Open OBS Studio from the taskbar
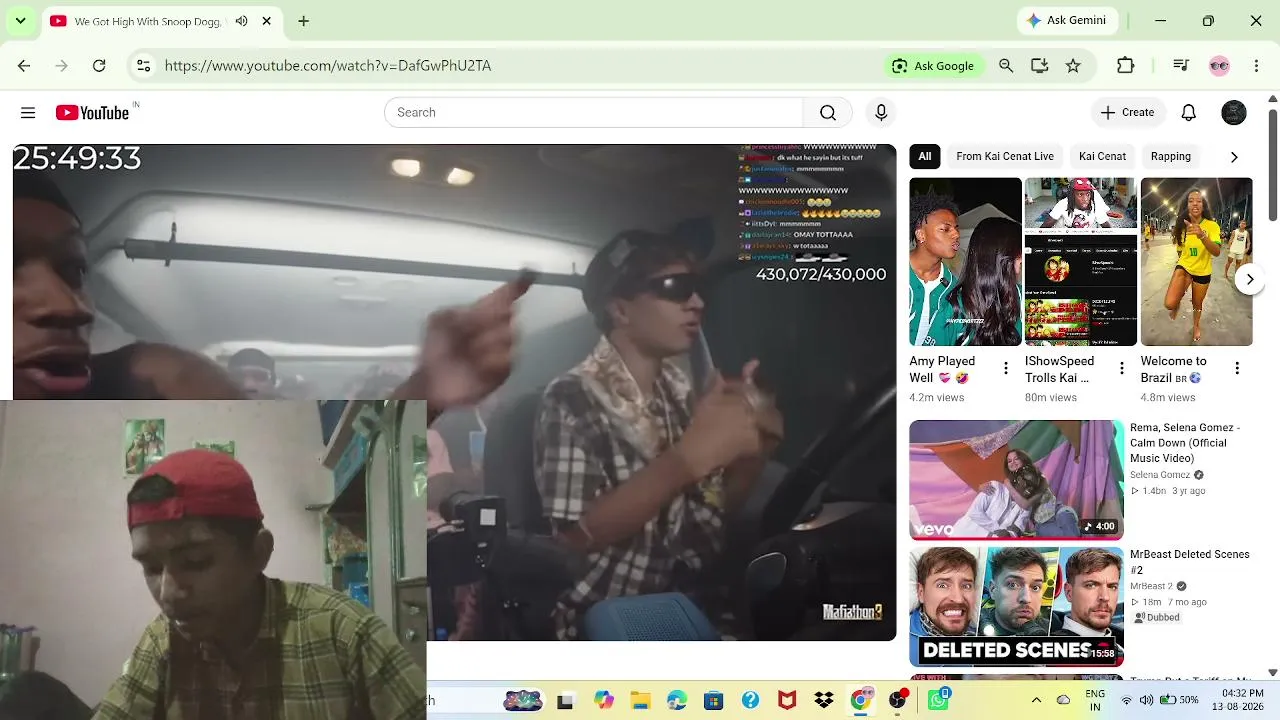This screenshot has height=720, width=1280. pos(898,701)
